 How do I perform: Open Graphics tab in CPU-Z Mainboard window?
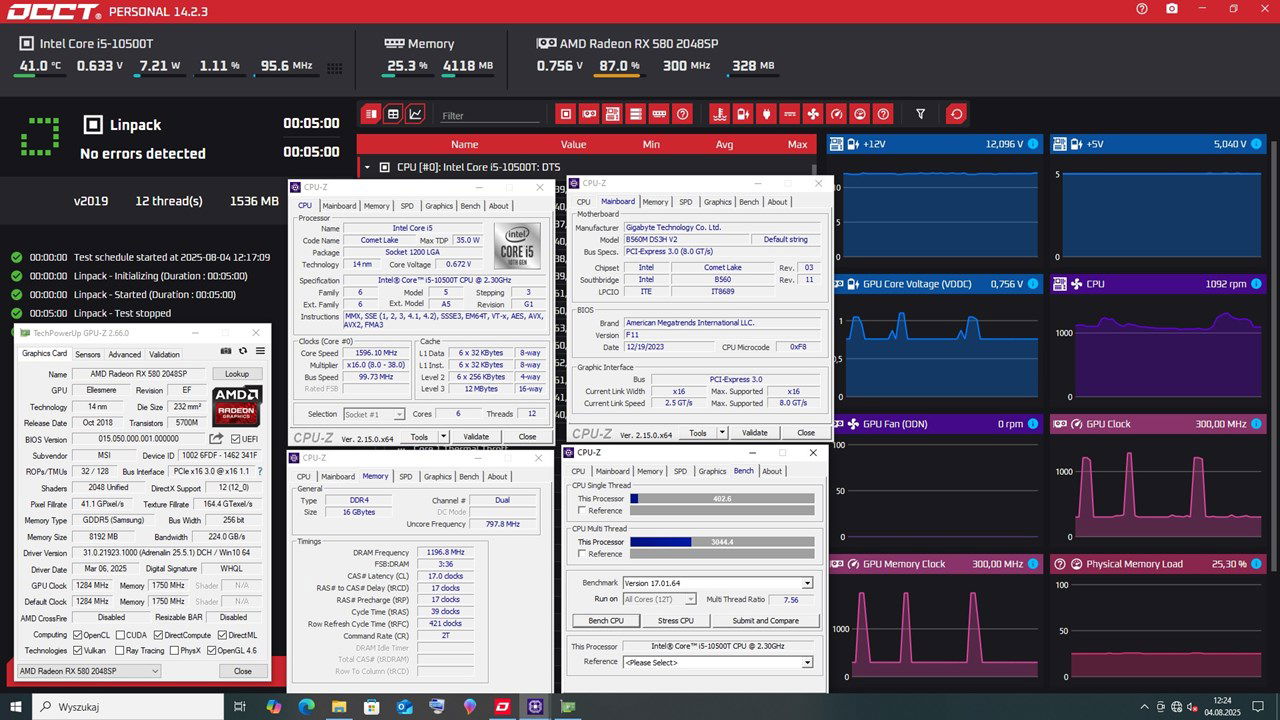717,202
